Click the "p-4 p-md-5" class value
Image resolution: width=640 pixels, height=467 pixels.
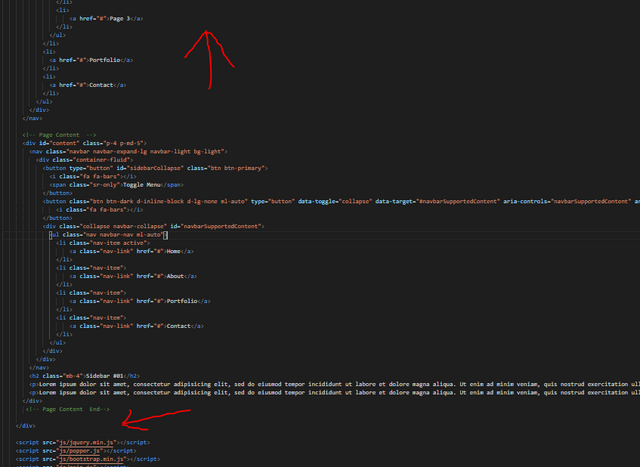124,143
